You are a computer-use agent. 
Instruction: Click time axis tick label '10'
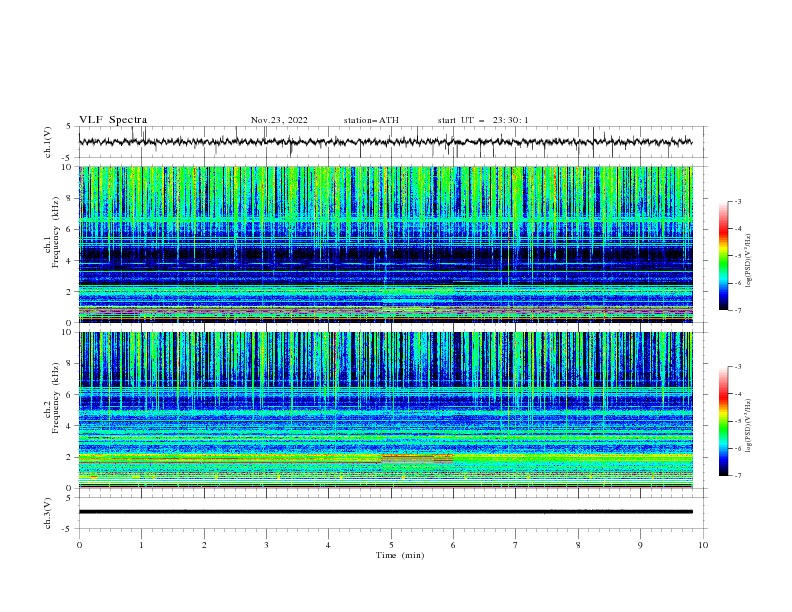coord(703,545)
